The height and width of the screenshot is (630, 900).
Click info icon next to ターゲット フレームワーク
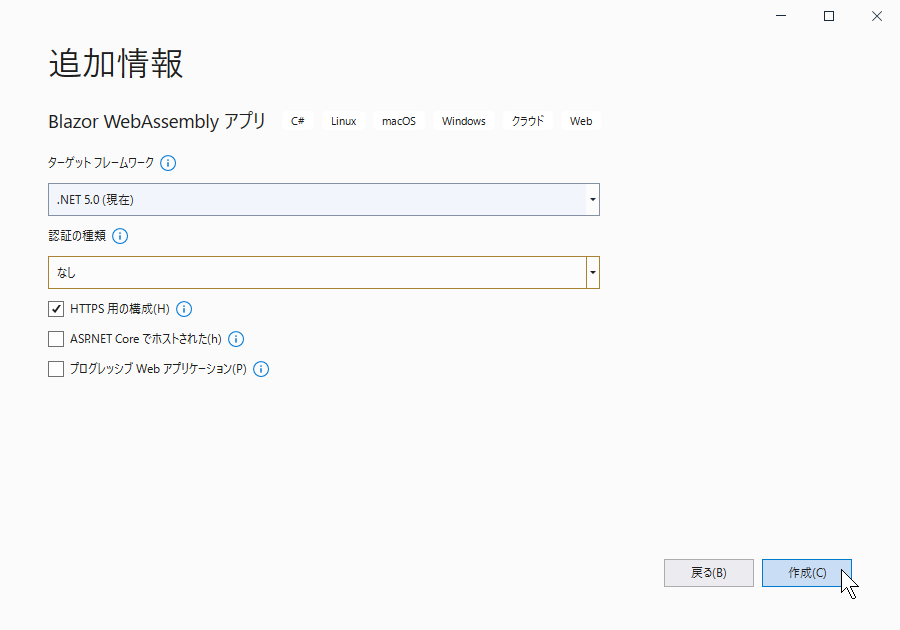(x=168, y=163)
